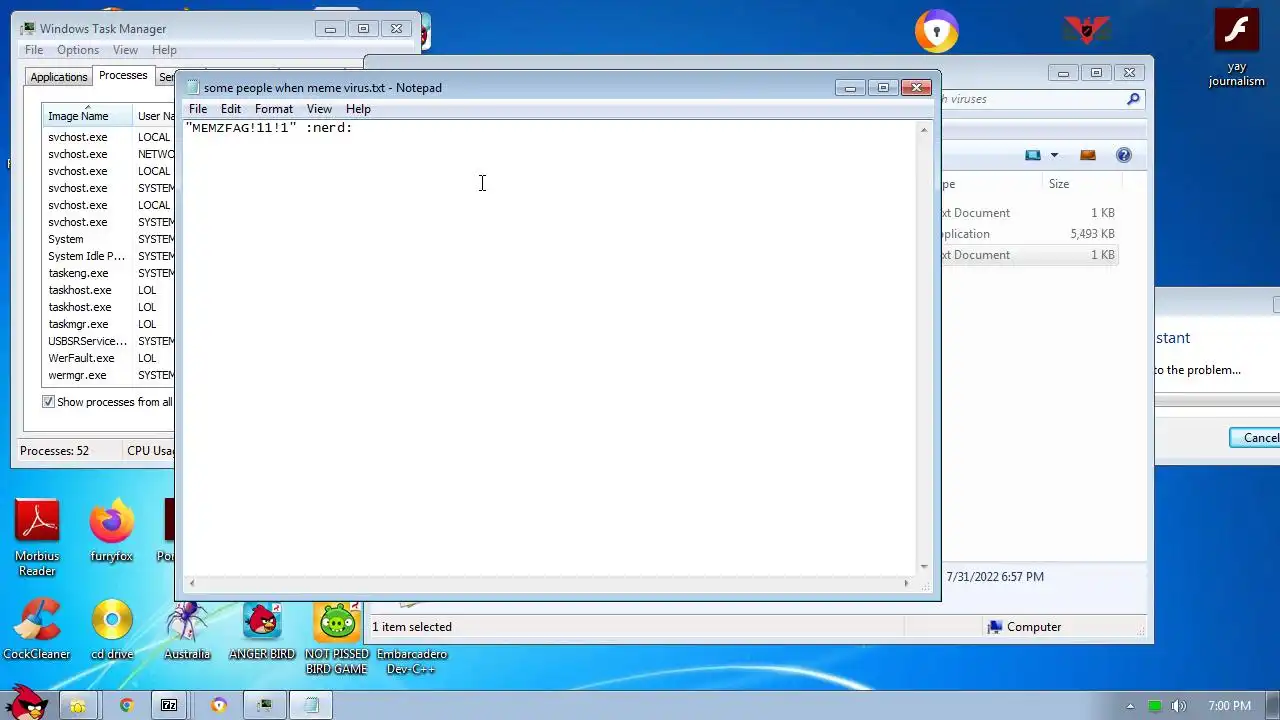Sort processes by Image Name column

point(87,116)
